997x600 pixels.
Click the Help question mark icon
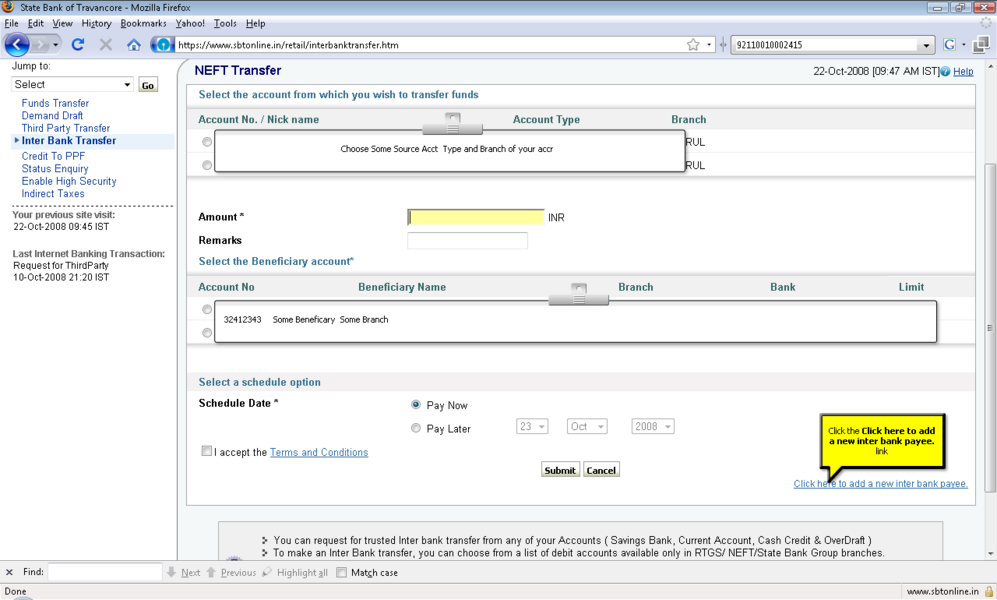pos(946,72)
